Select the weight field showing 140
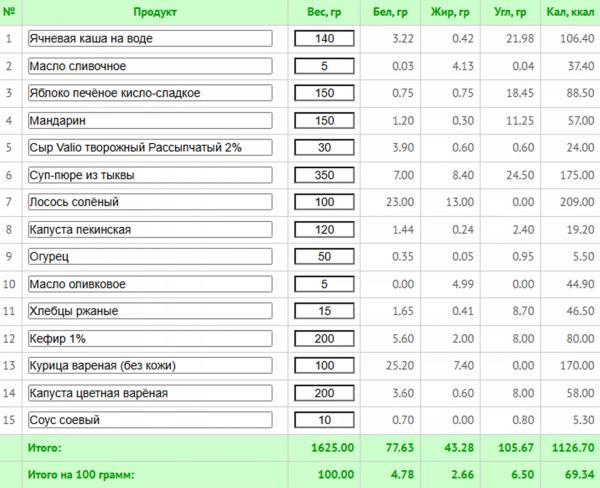 click(324, 38)
